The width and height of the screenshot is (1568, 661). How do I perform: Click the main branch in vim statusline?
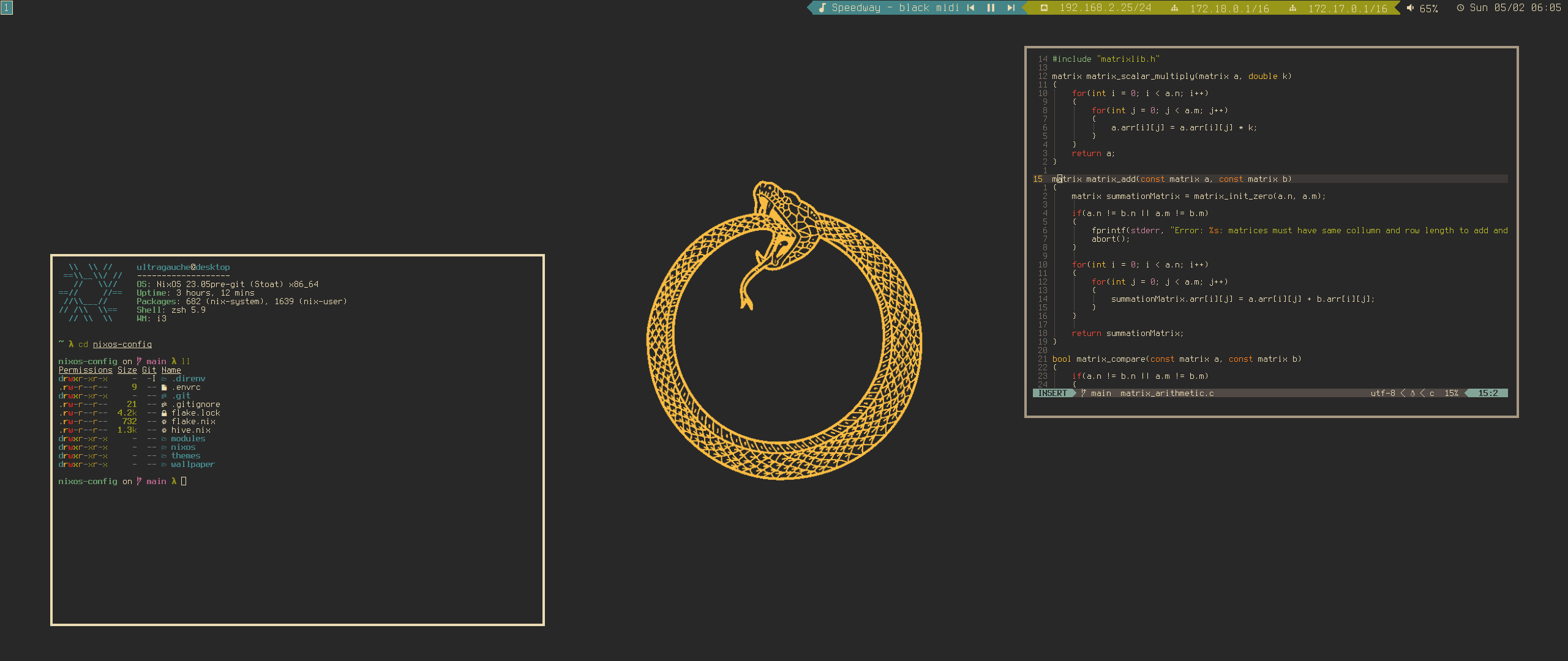(x=1100, y=394)
